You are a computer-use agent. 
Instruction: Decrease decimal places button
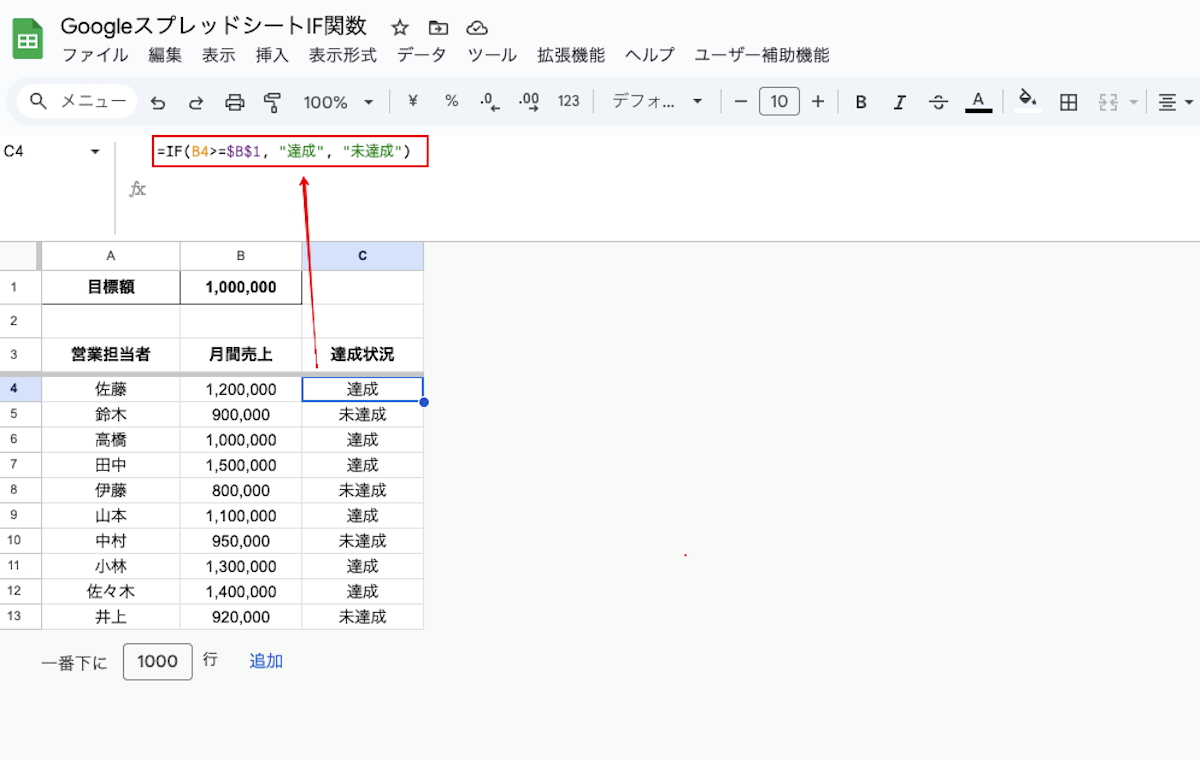click(489, 101)
